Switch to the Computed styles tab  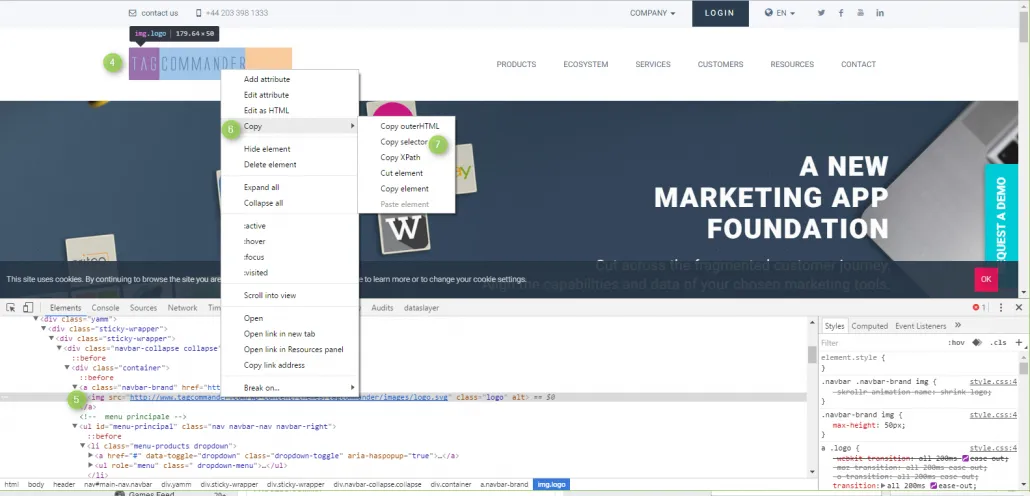click(869, 326)
